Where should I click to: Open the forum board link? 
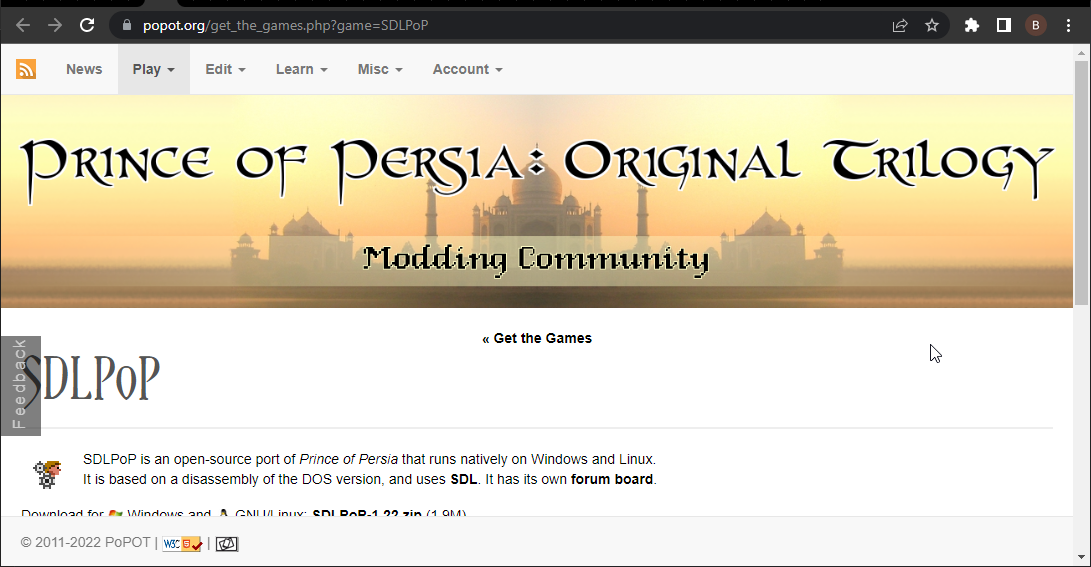(612, 479)
